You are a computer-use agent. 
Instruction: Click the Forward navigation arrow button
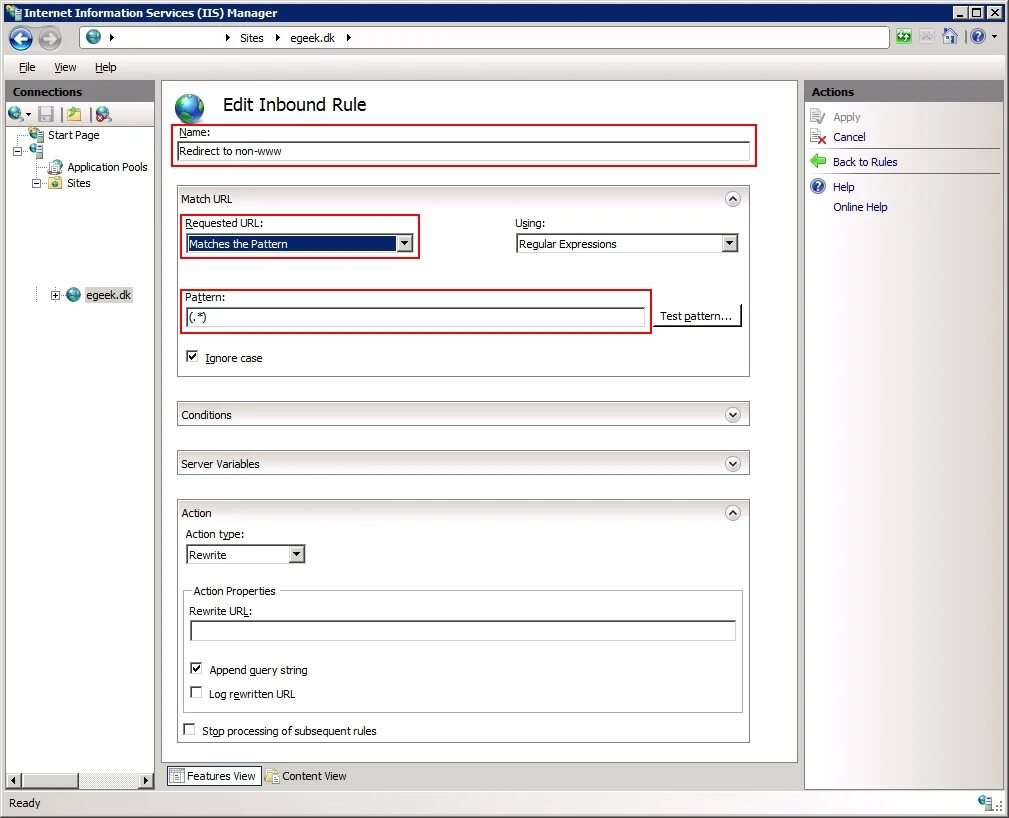pos(50,39)
